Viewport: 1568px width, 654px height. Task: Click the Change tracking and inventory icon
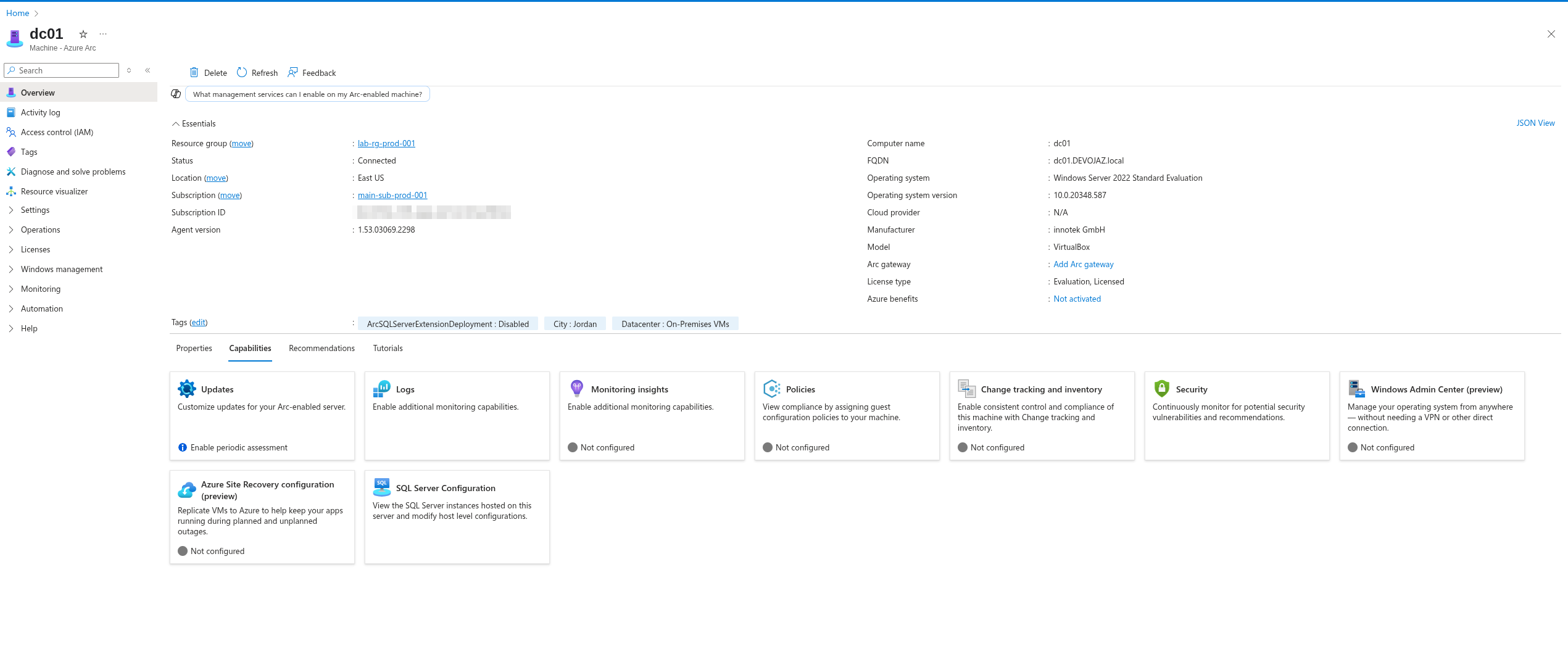click(967, 389)
